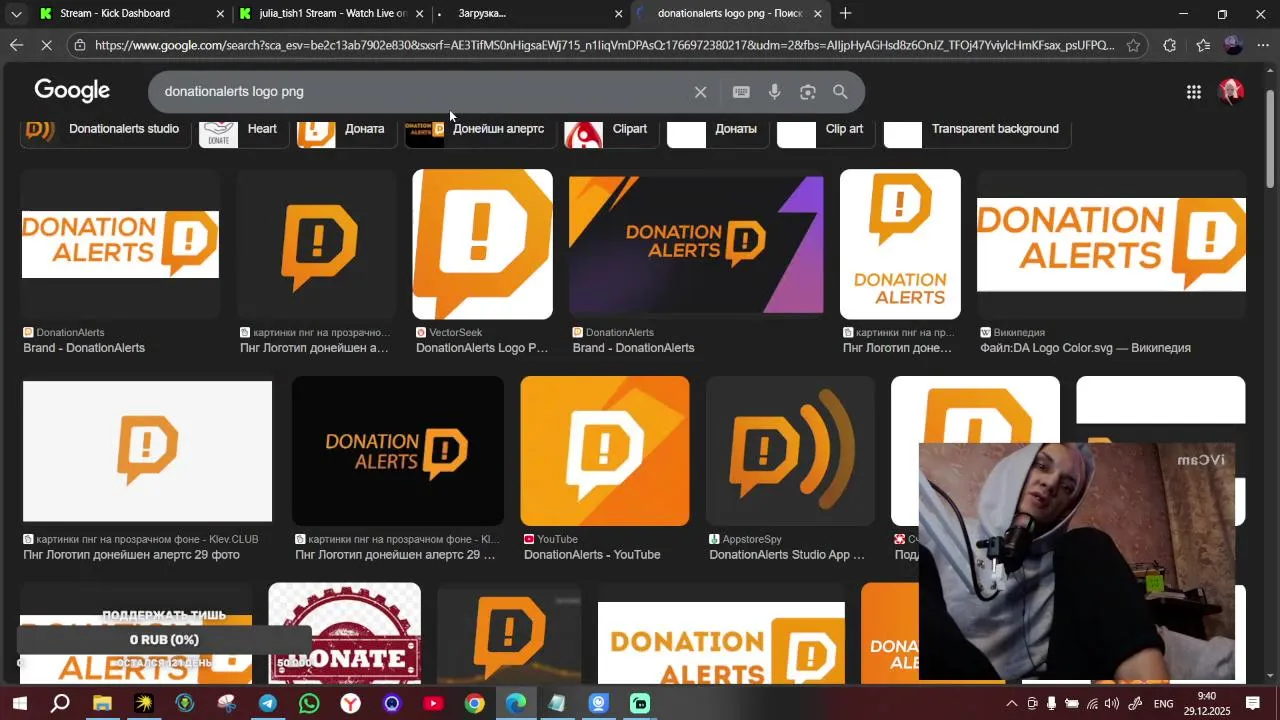1280x720 pixels.
Task: Click the address bar URL
Action: [x=605, y=45]
